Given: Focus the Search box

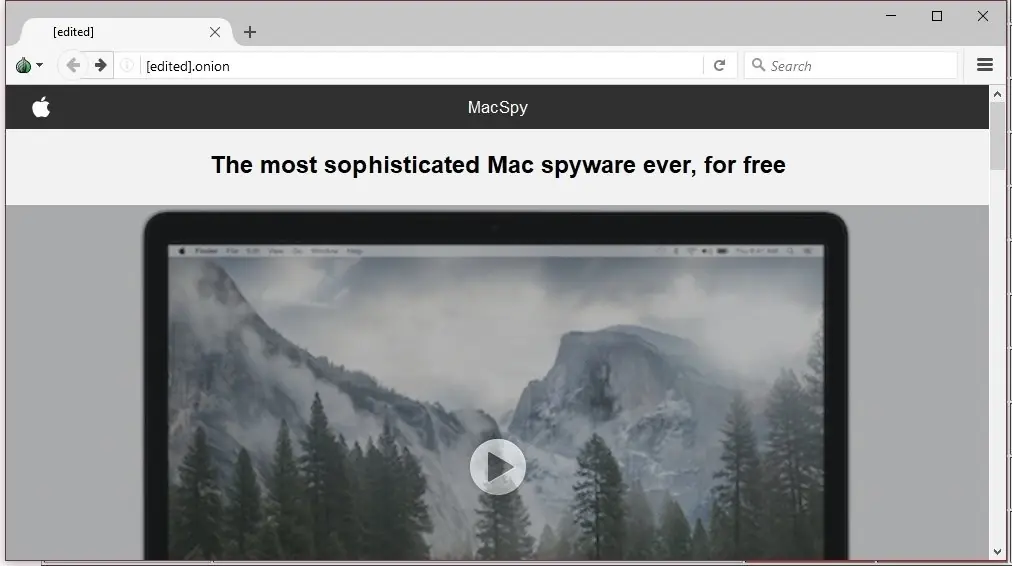Looking at the screenshot, I should [851, 66].
